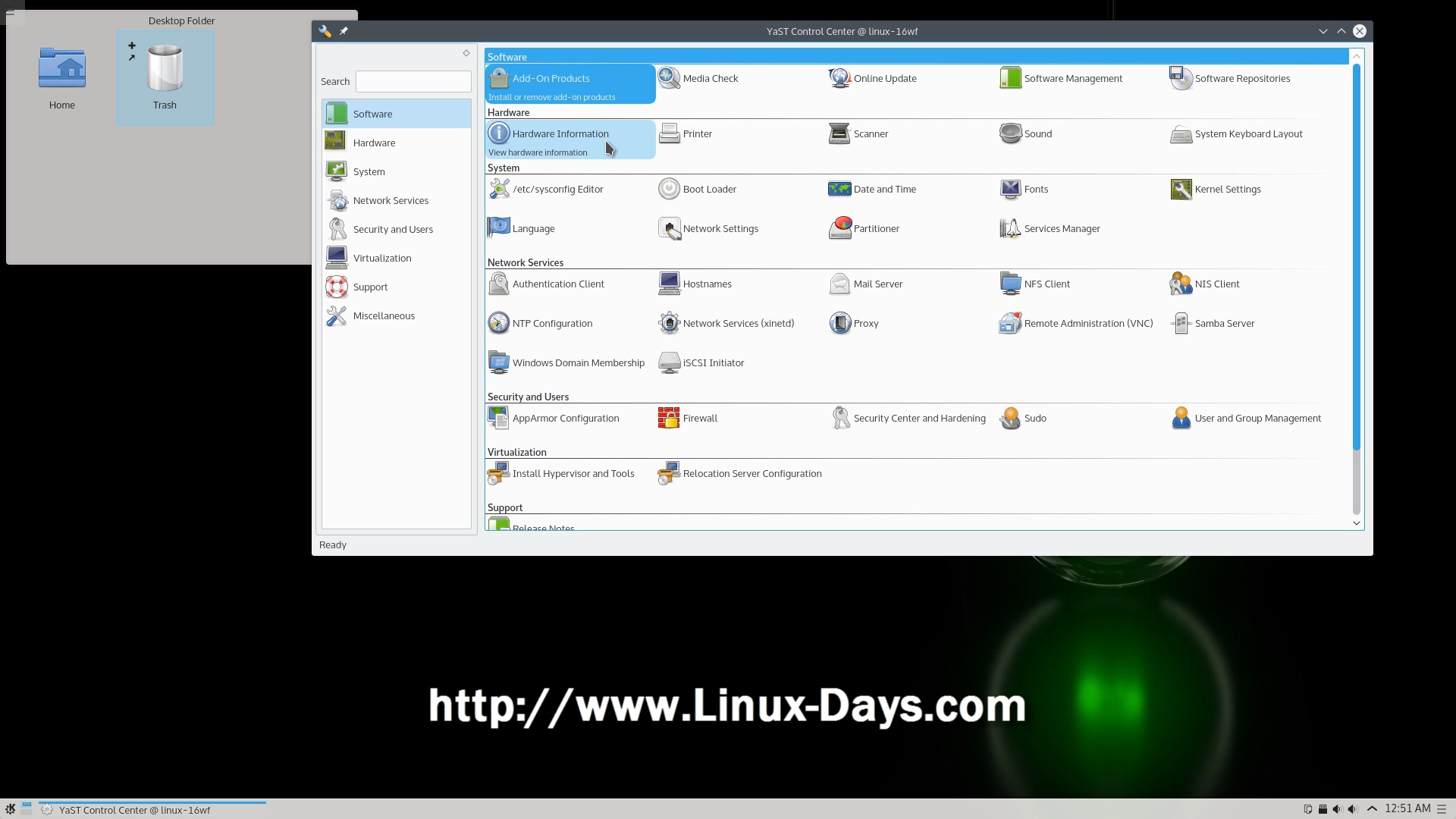Open Windows Domain Membership
1456x819 pixels.
click(566, 362)
